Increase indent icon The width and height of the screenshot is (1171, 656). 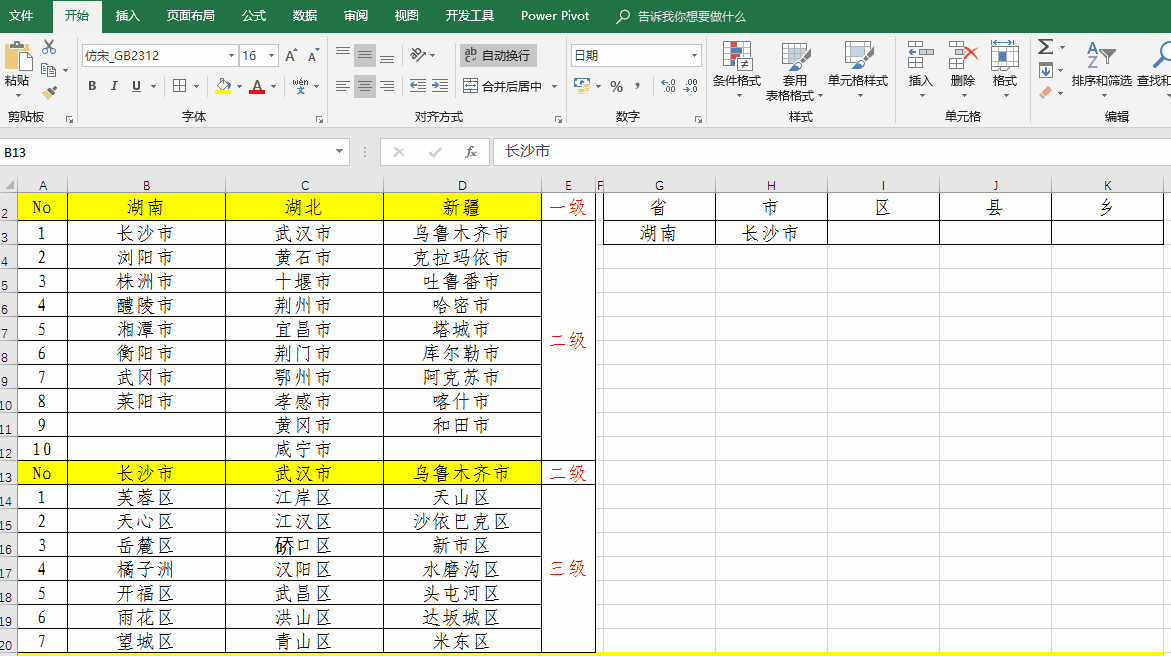coord(441,87)
